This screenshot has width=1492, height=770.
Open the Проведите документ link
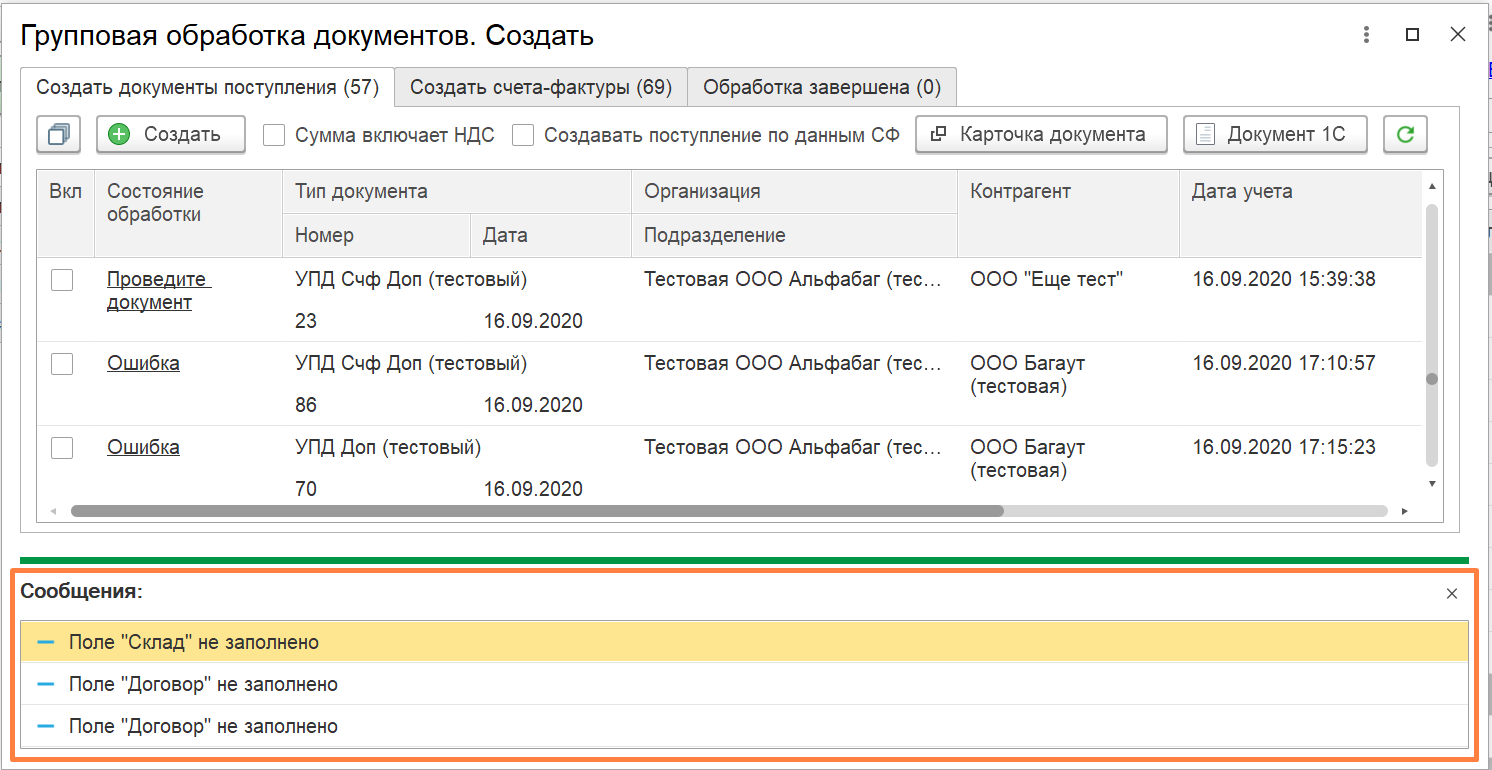coord(158,291)
